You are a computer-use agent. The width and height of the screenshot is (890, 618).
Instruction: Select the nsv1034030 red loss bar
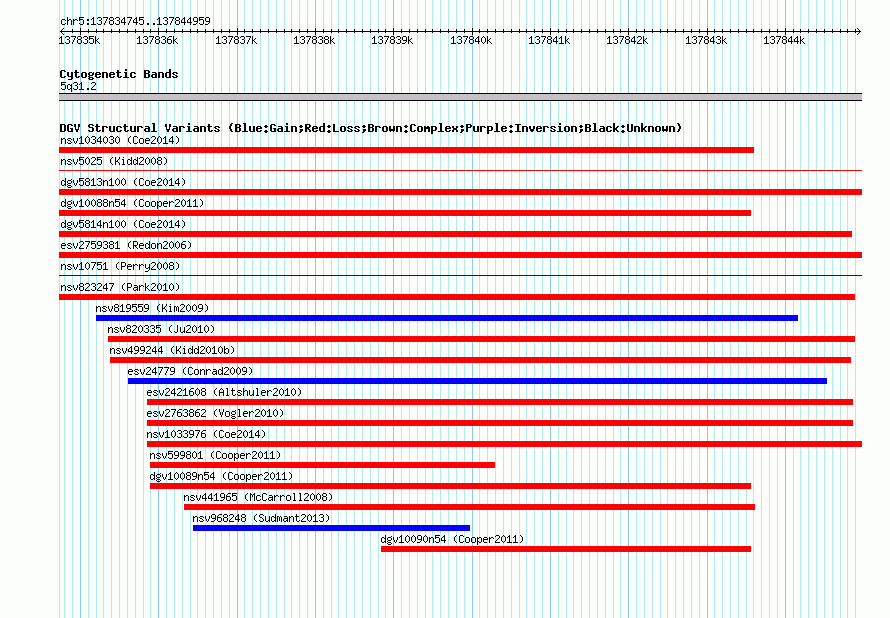(x=406, y=150)
